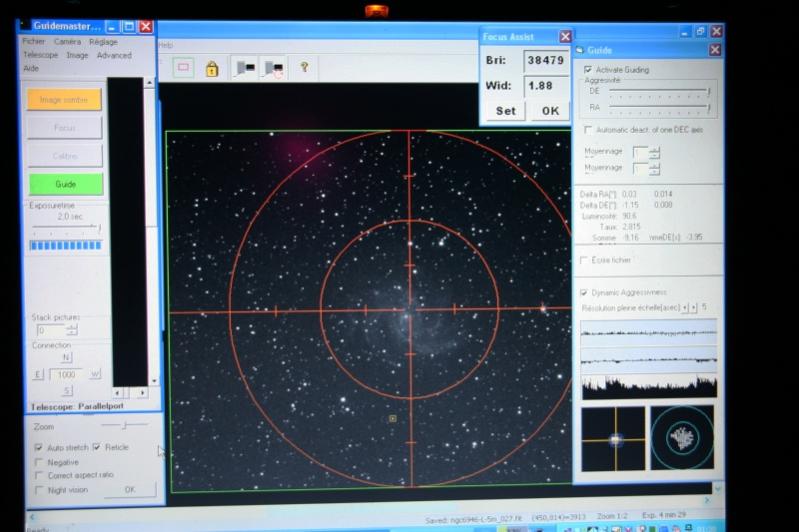799x532 pixels.
Task: Select the small yellow guide star box
Action: coord(392,418)
